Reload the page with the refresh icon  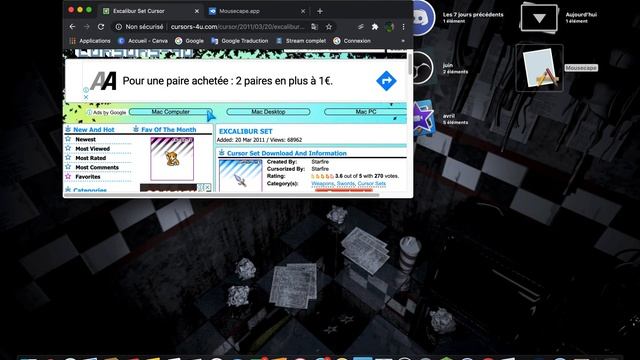point(101,27)
